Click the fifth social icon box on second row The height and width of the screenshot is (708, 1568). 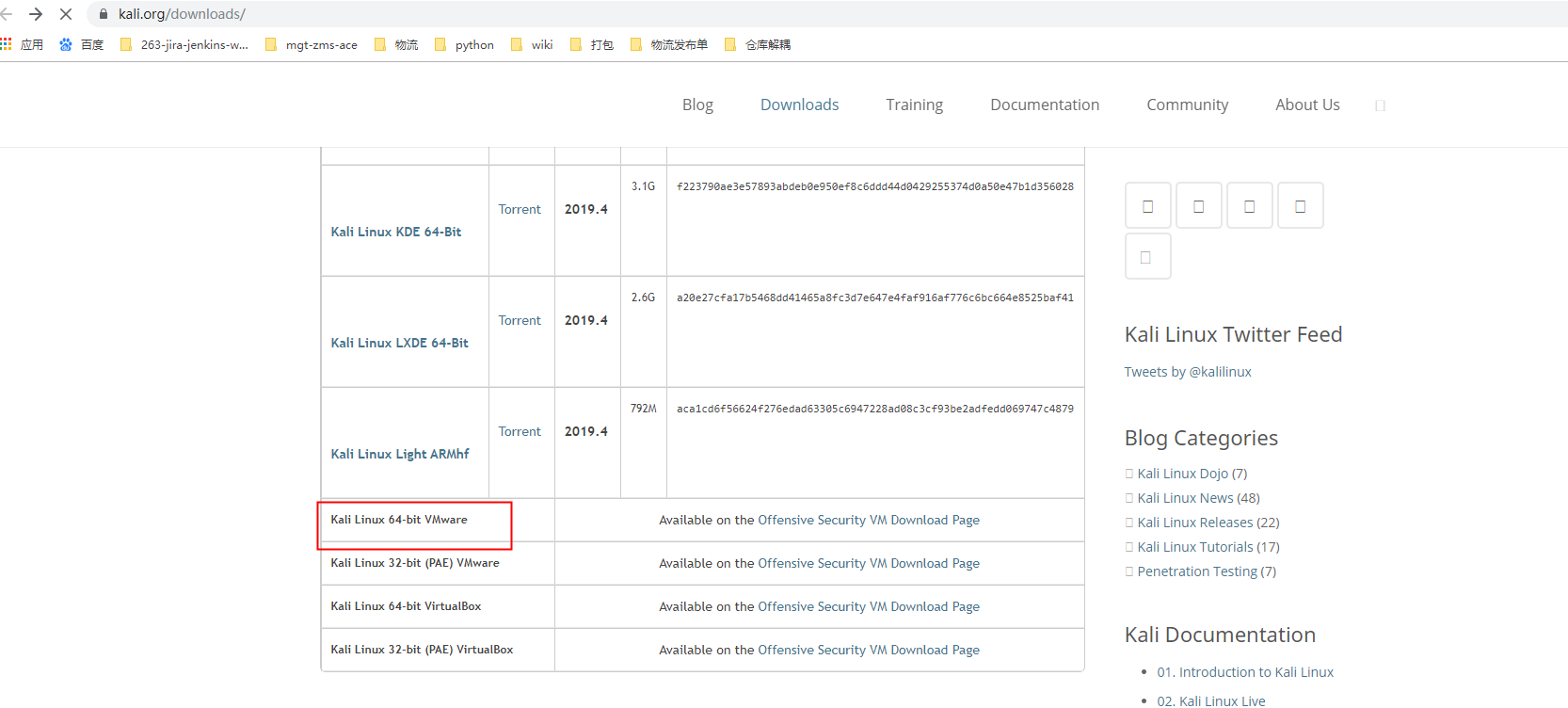coord(1148,256)
